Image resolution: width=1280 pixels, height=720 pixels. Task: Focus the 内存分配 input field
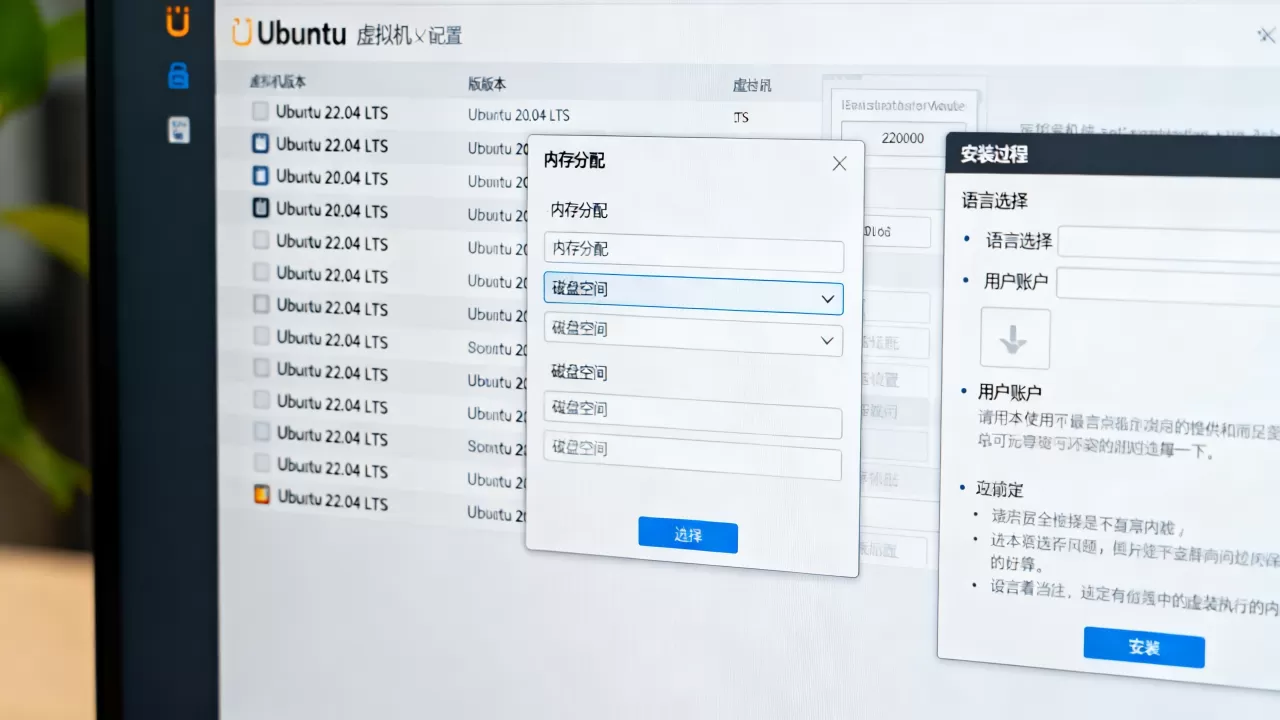point(694,252)
